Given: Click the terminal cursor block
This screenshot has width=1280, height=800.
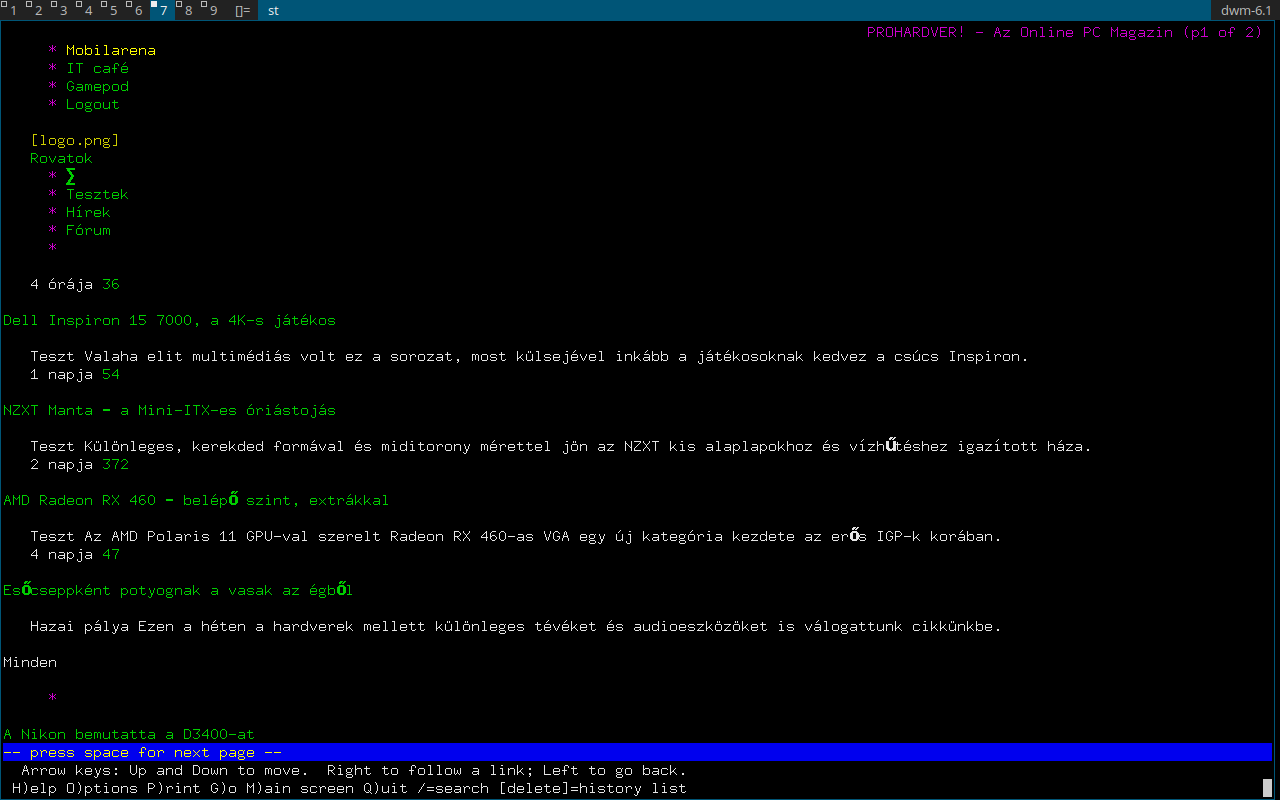Looking at the screenshot, I should coord(1267,788).
